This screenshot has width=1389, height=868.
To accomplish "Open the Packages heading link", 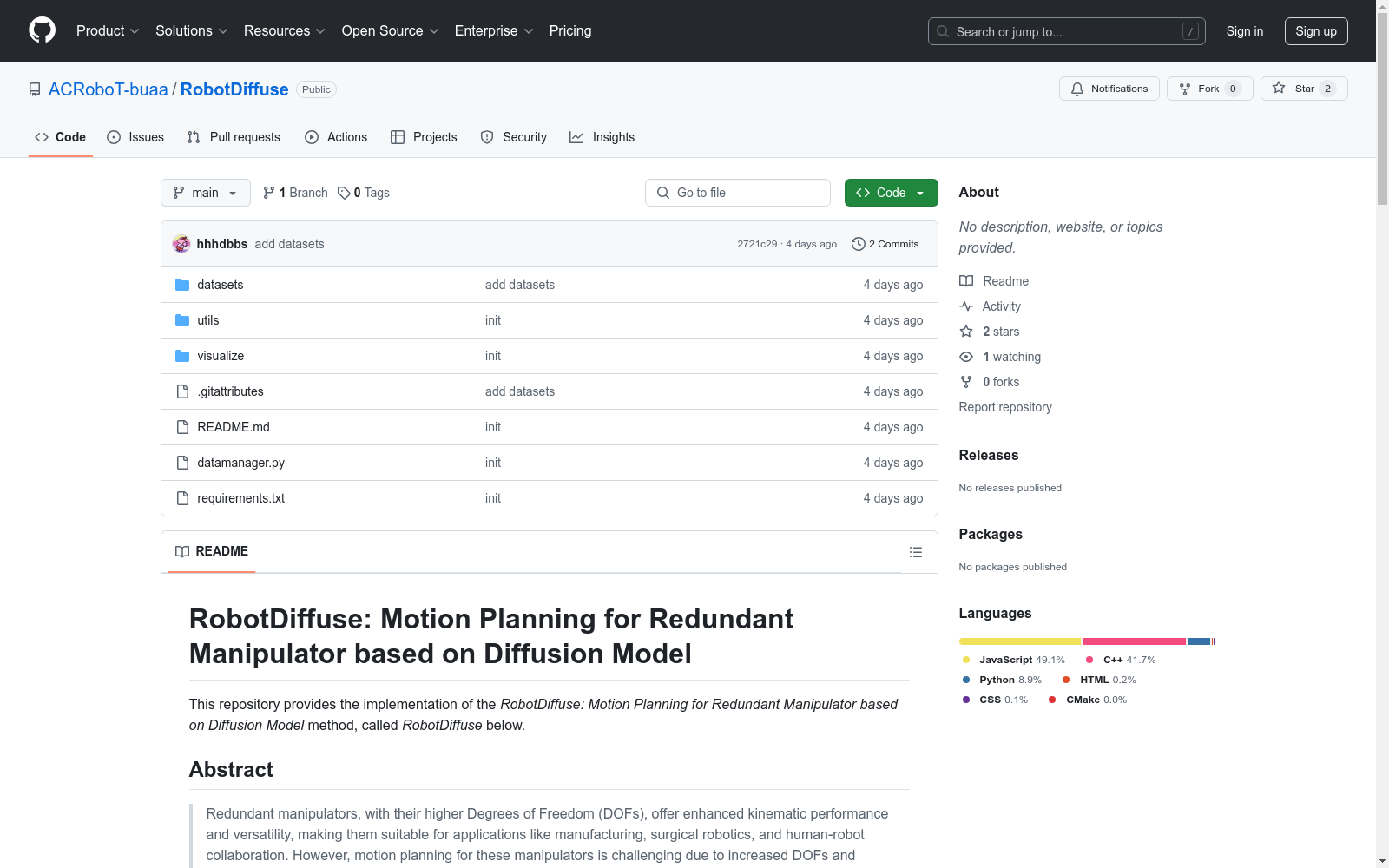I will click(x=991, y=534).
